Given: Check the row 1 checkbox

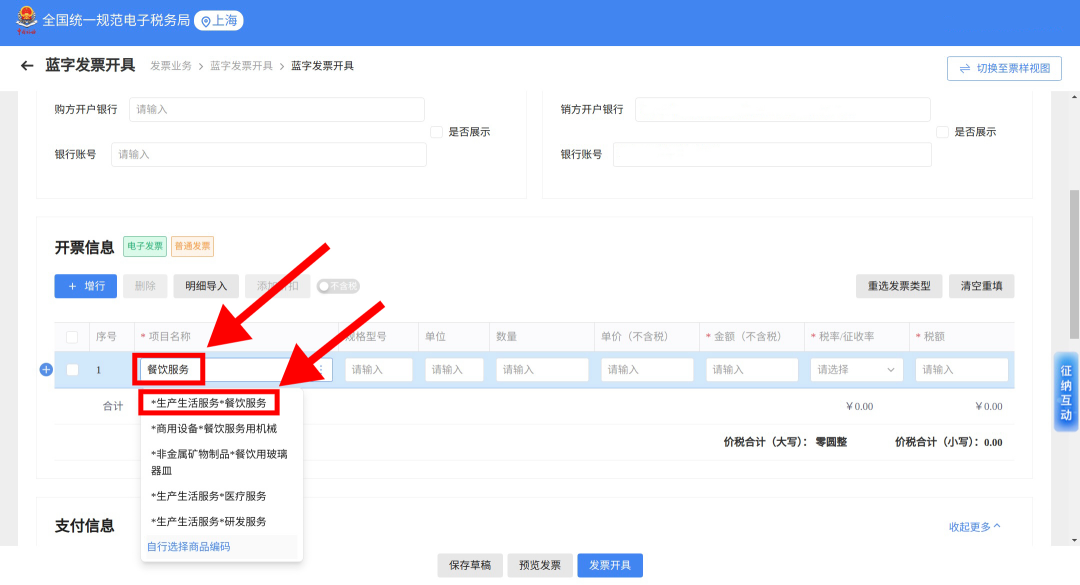Looking at the screenshot, I should click(72, 369).
